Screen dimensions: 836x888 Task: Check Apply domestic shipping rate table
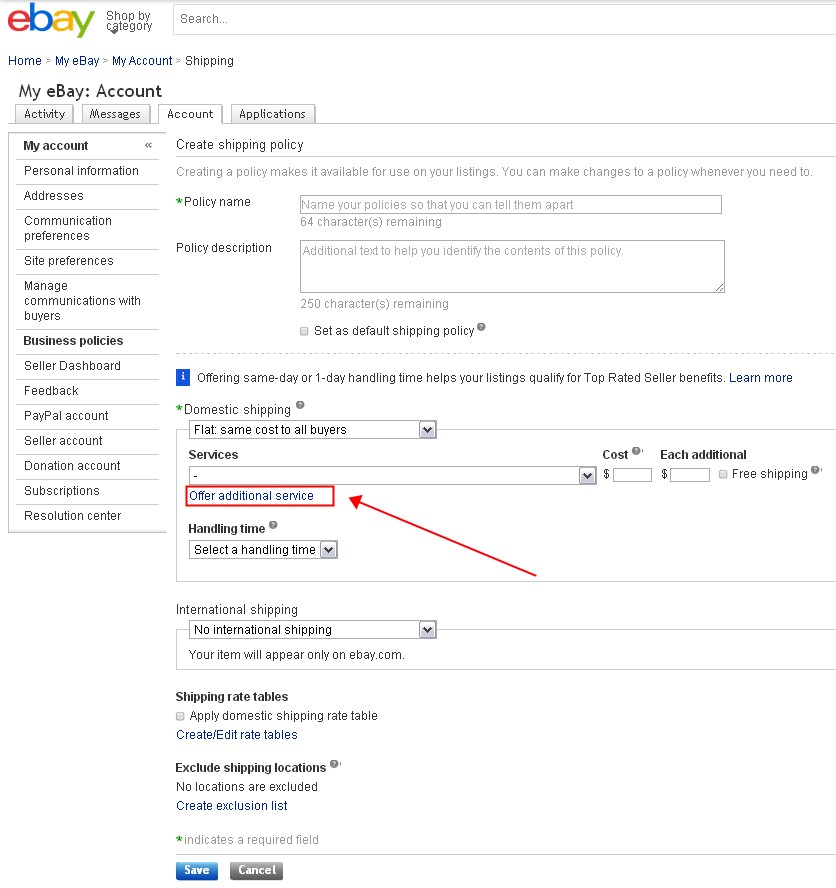coord(180,716)
